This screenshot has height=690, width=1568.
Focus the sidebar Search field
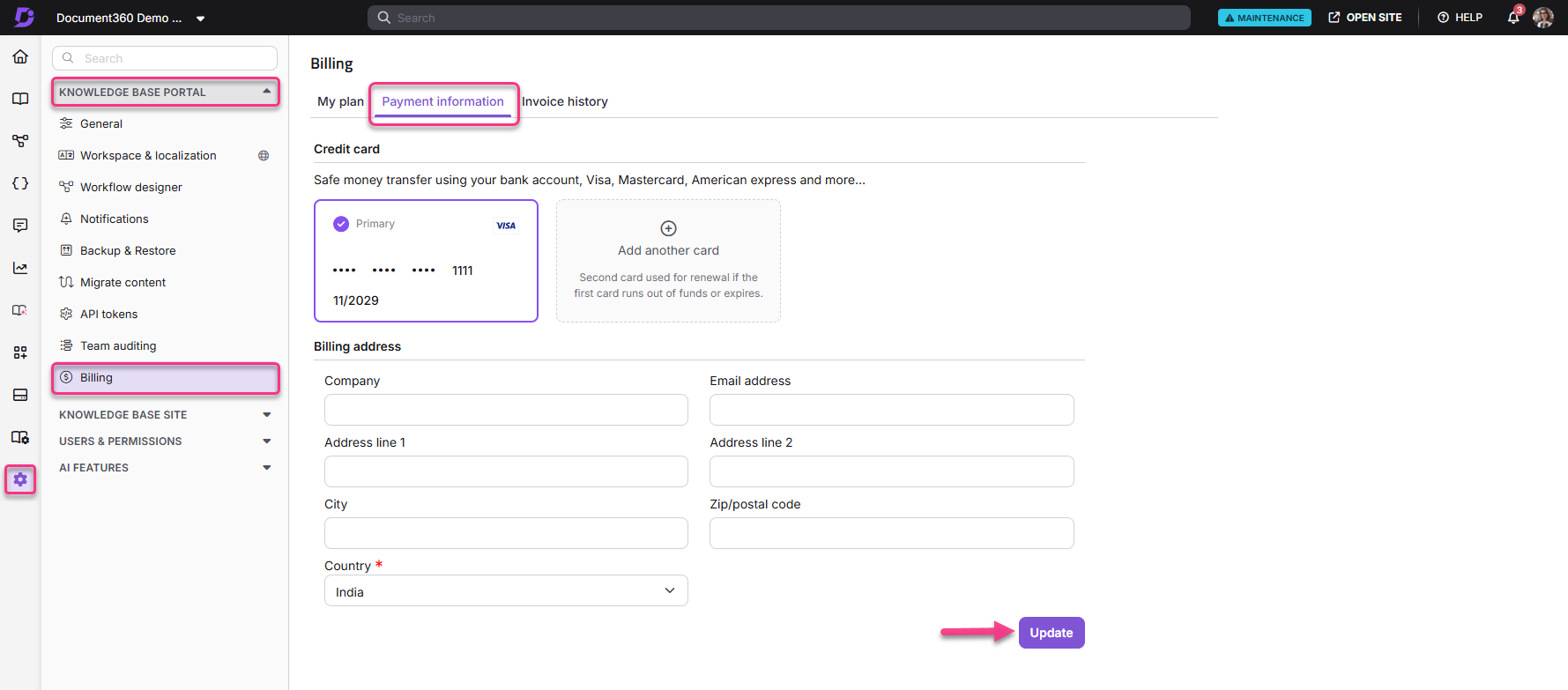tap(165, 58)
